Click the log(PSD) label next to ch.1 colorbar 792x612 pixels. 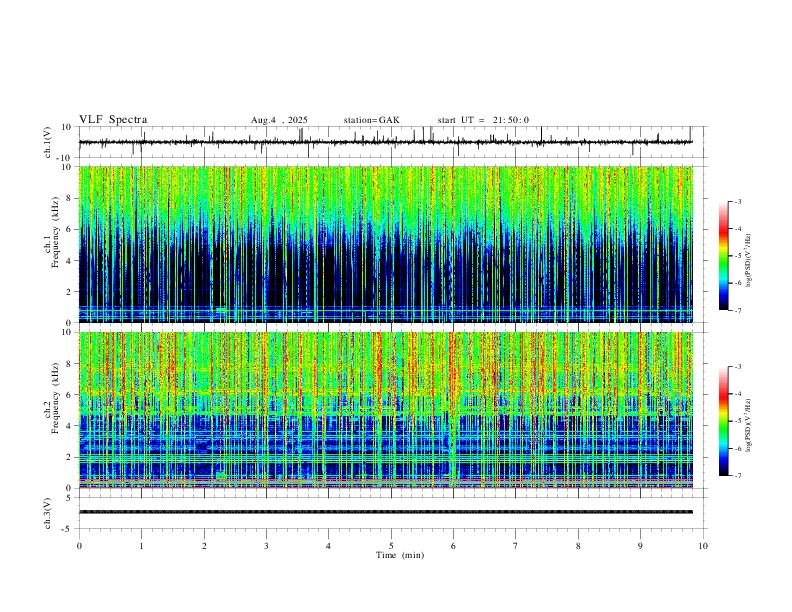tap(749, 260)
